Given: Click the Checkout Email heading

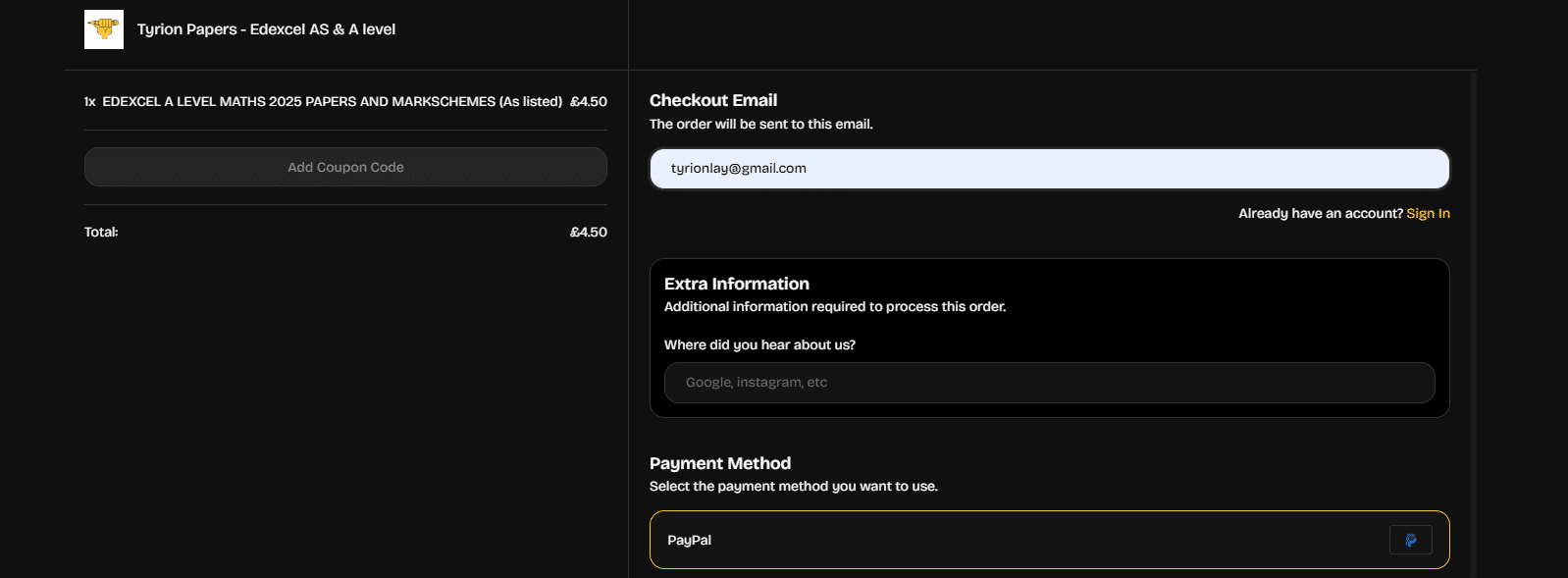Looking at the screenshot, I should [712, 100].
